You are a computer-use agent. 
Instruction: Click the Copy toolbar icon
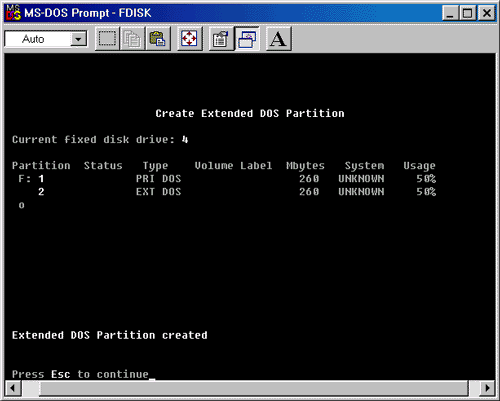click(x=132, y=39)
